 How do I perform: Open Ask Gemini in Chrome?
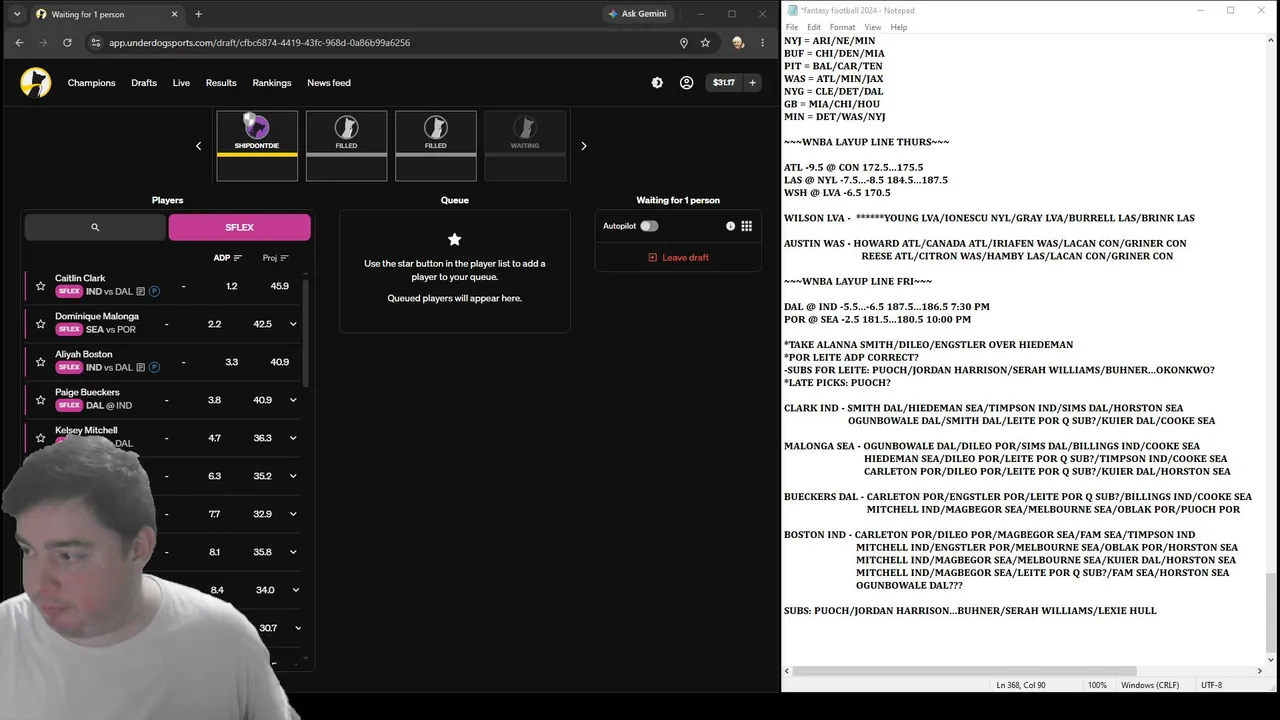(637, 14)
